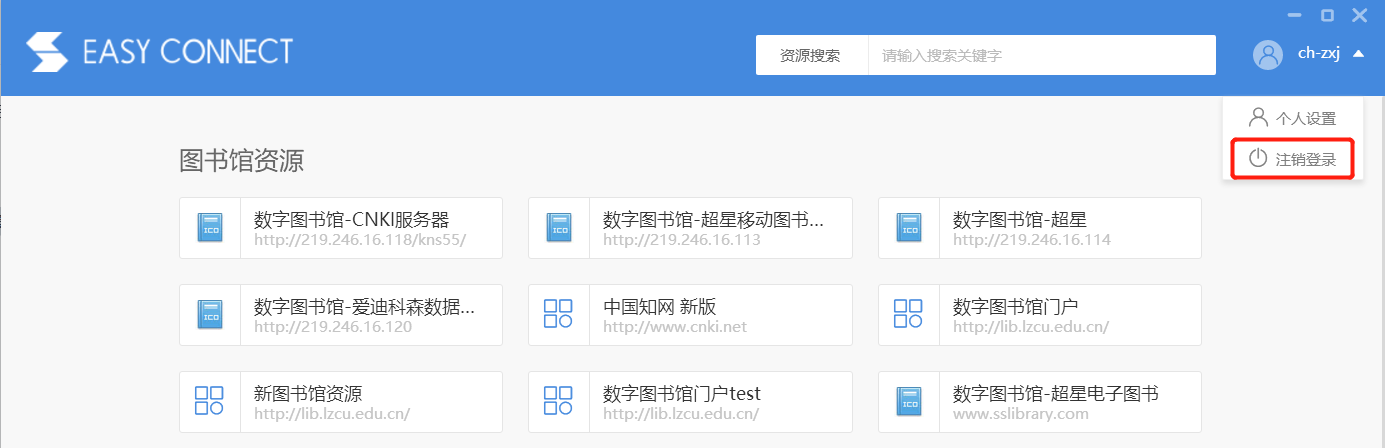Click the grid icon of 数字图书馆门户test
The width and height of the screenshot is (1385, 448).
[558, 401]
